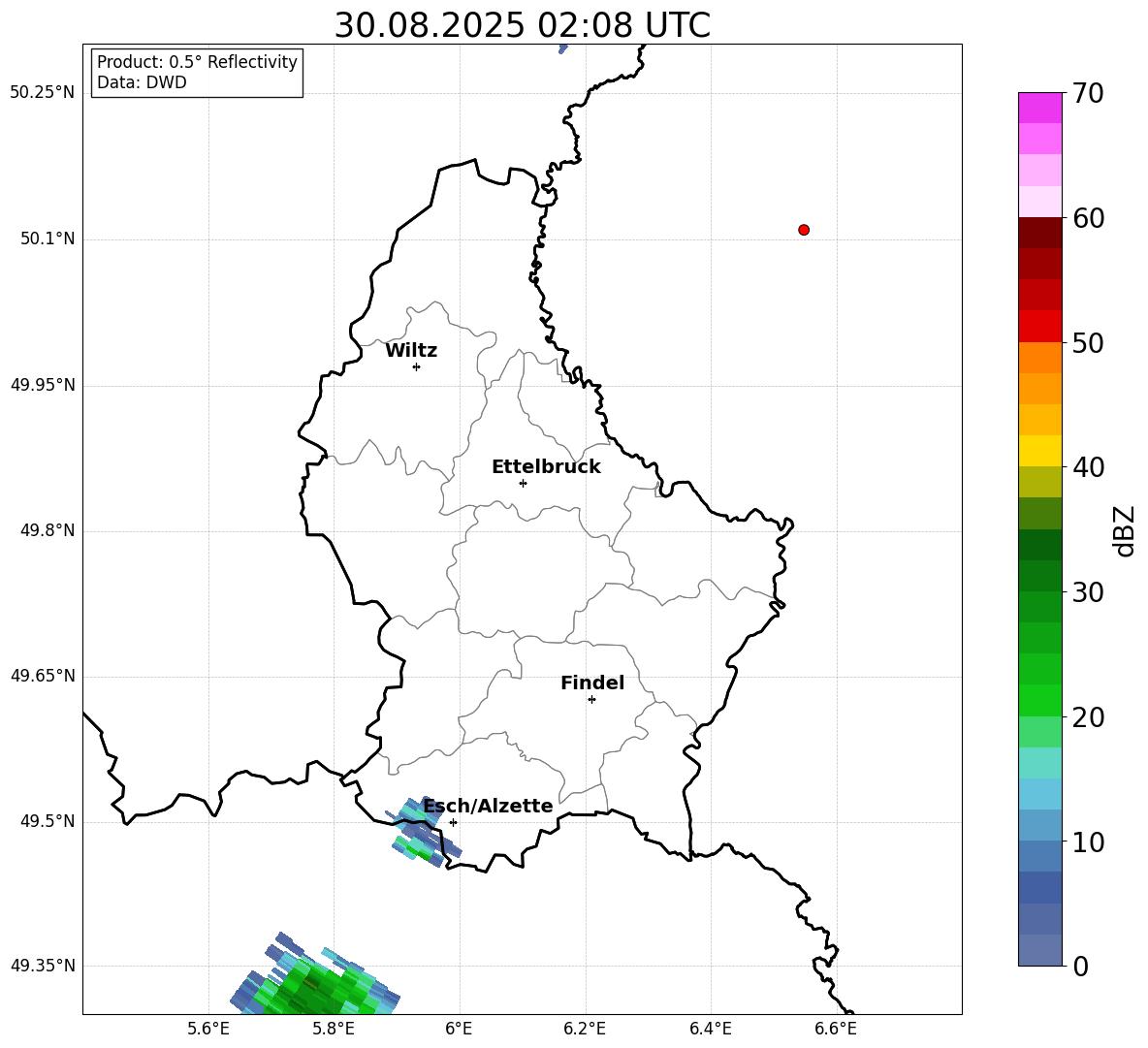Click the light blue swatch above 10
The image size is (1148, 1048).
click(1040, 825)
